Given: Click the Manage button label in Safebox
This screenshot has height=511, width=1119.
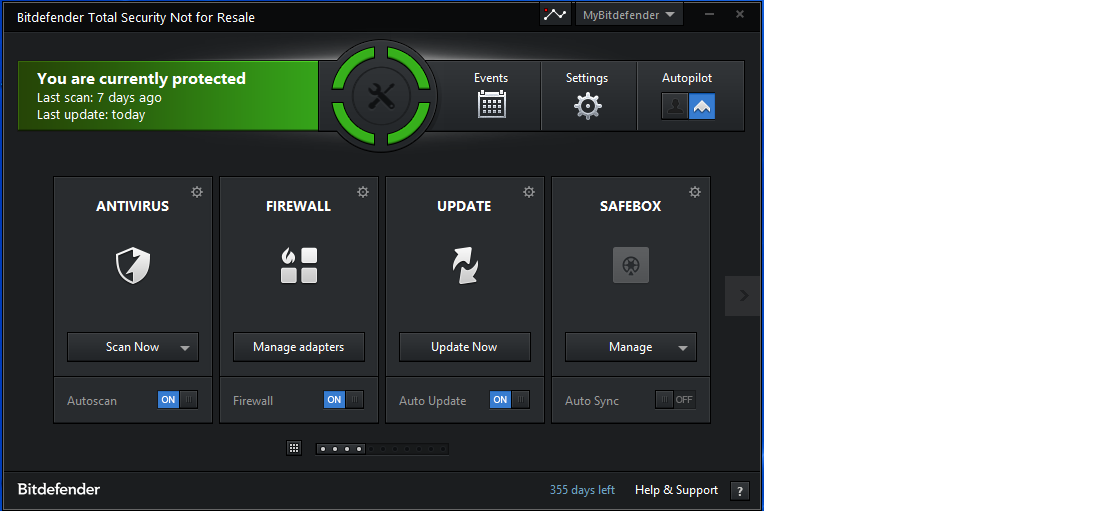Looking at the screenshot, I should [x=630, y=347].
